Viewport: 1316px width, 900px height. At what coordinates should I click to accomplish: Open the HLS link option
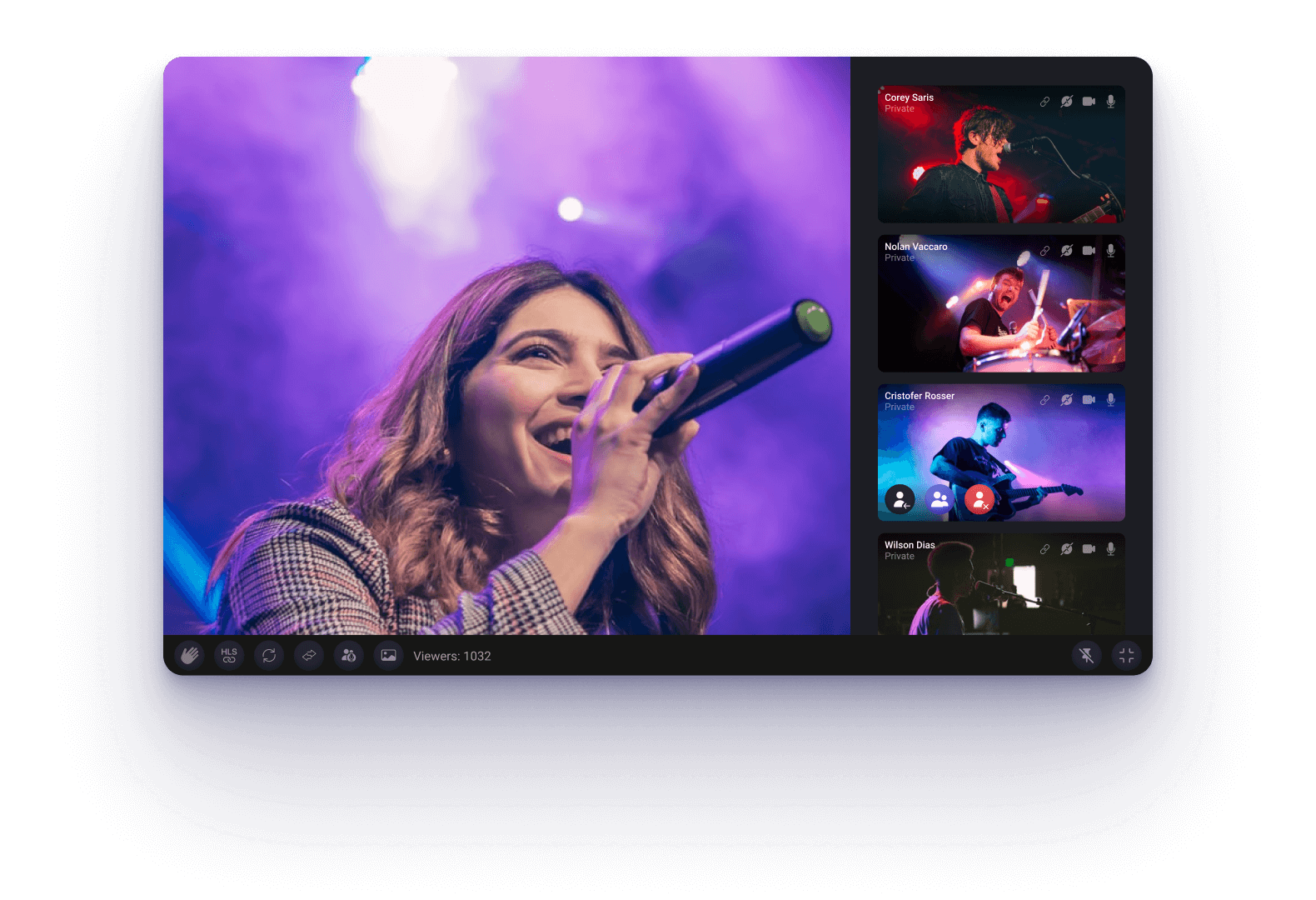[229, 656]
